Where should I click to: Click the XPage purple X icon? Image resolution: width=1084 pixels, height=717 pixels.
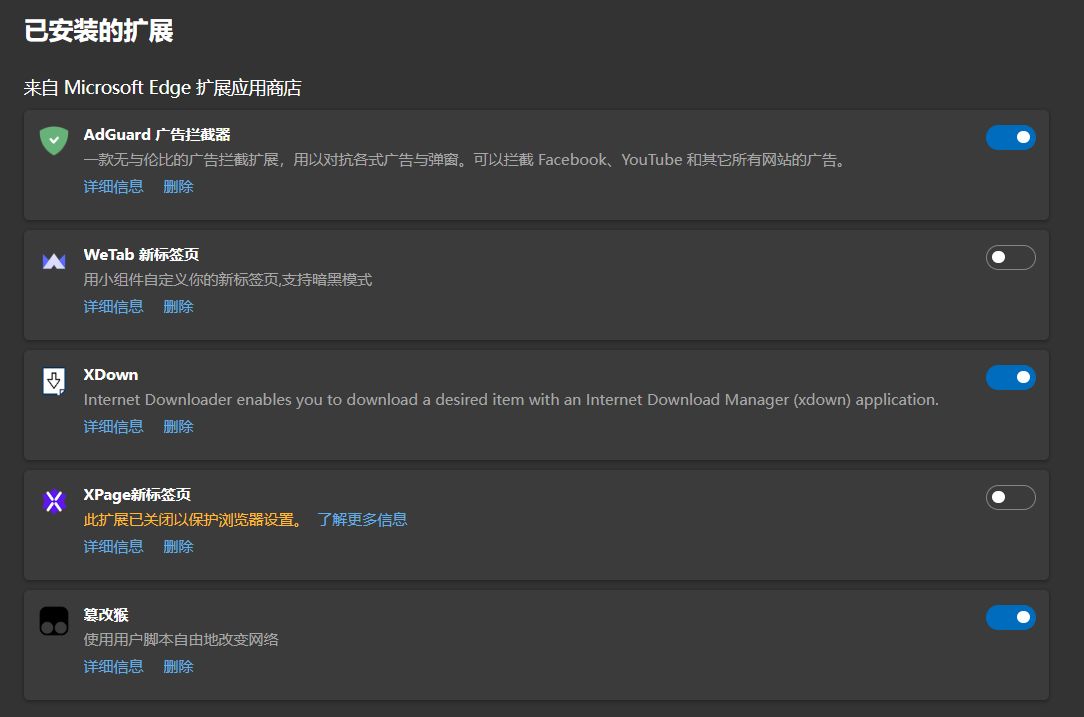(54, 501)
